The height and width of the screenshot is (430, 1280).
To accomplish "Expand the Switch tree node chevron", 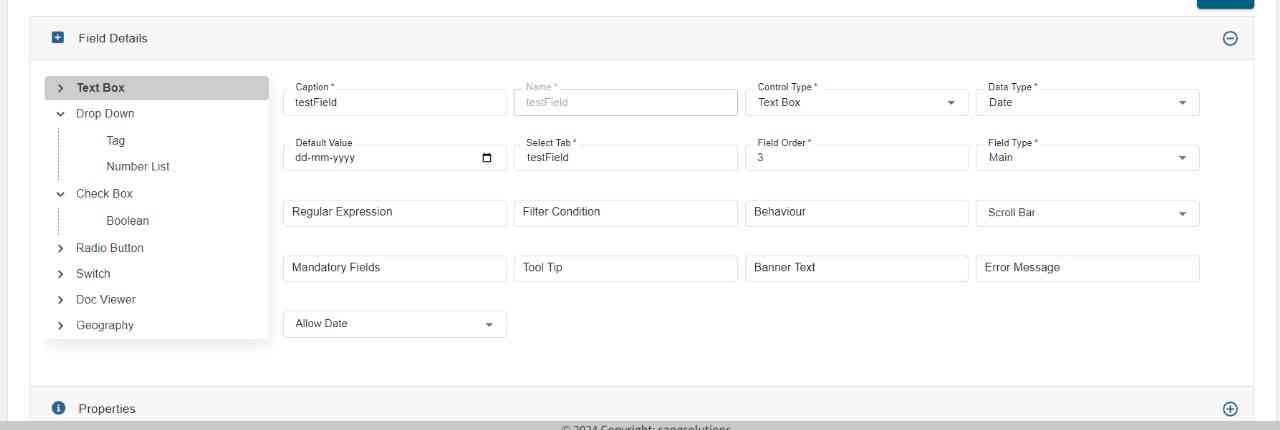I will [61, 274].
